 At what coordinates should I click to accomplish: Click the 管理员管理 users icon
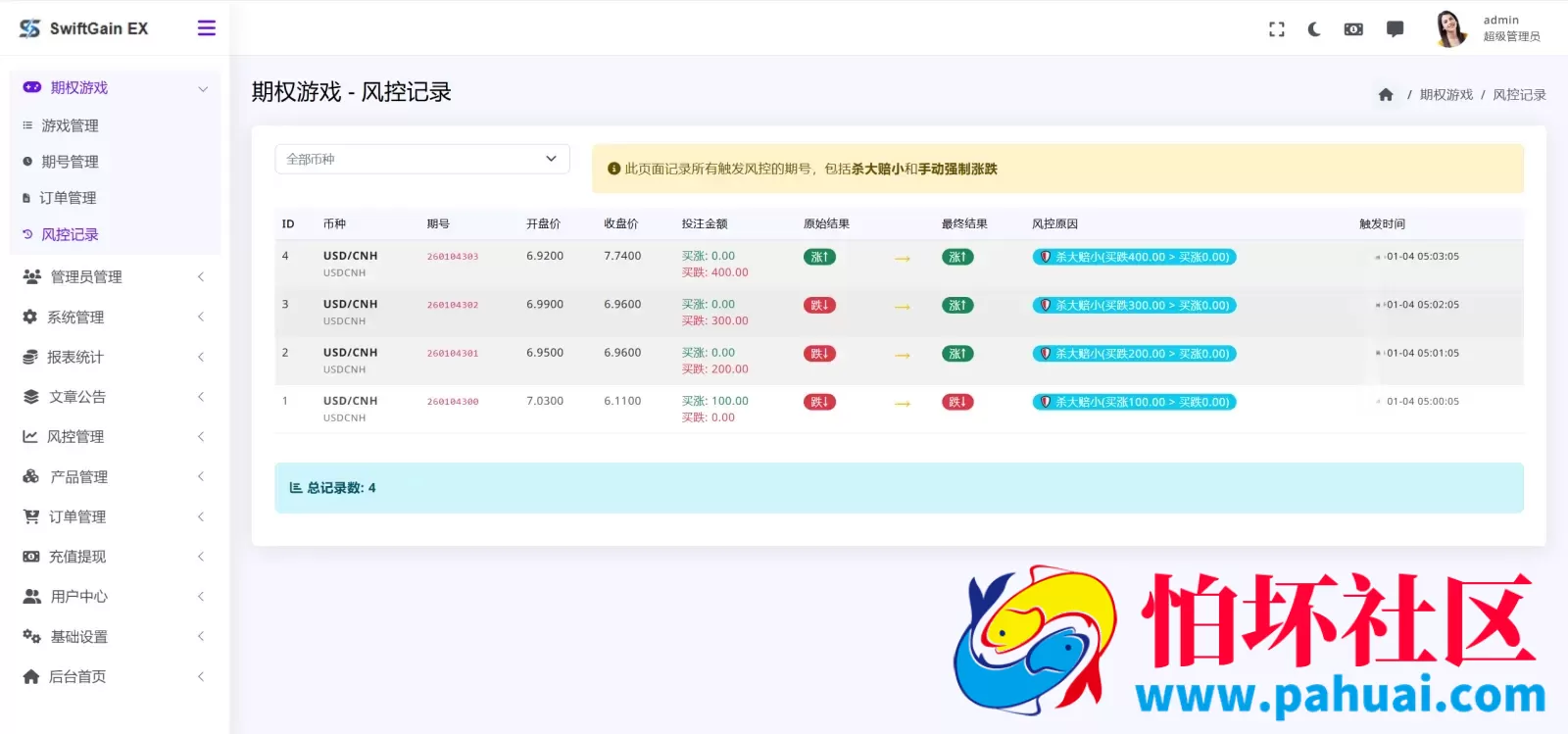(32, 276)
